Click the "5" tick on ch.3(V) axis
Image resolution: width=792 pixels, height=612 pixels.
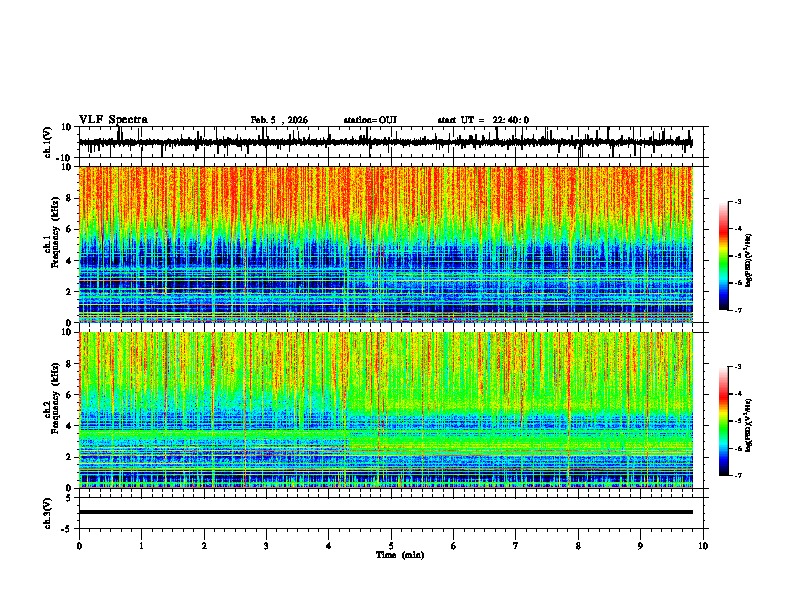[69, 497]
